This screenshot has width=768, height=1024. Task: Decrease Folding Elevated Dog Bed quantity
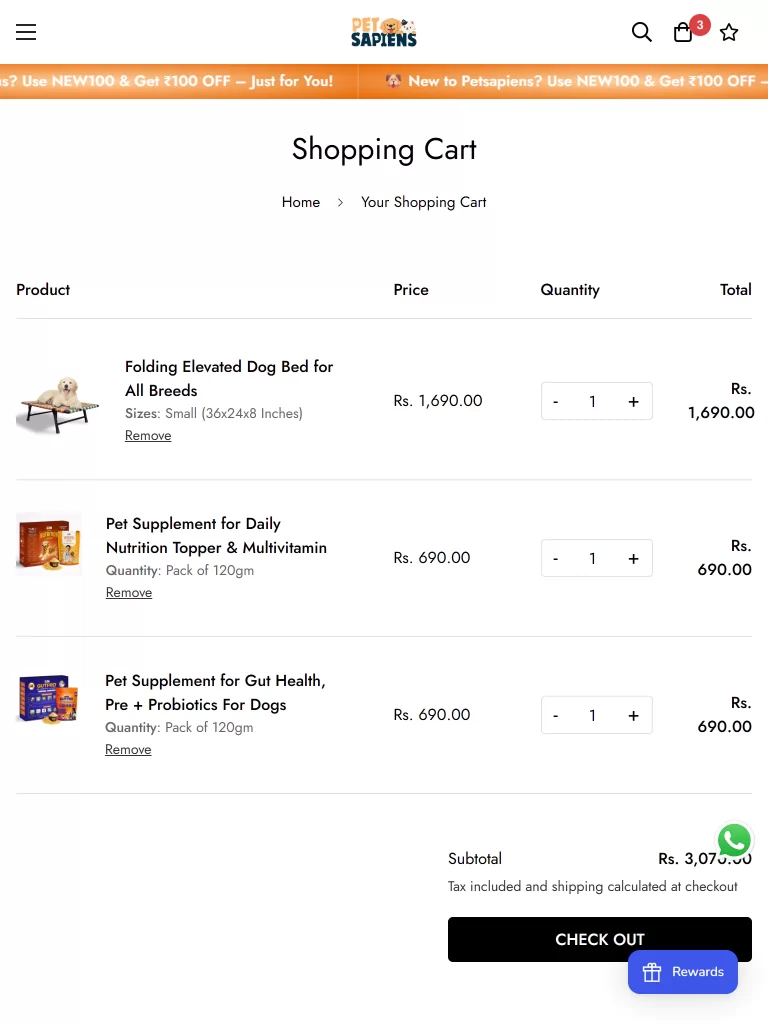pos(556,401)
